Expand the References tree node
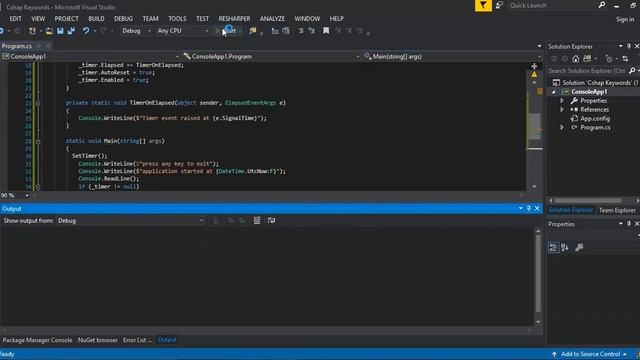Viewport: 640px width, 360px height. [x=562, y=110]
